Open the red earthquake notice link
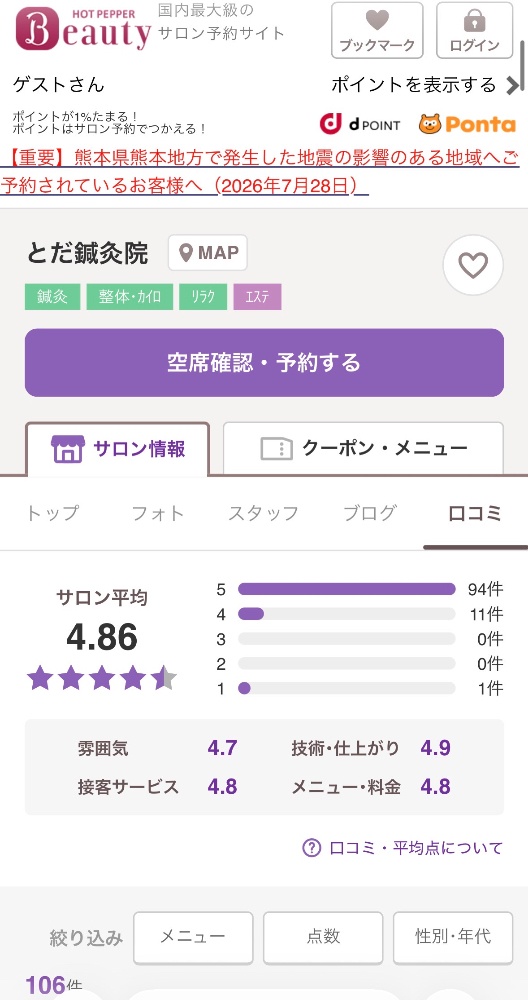 click(260, 171)
